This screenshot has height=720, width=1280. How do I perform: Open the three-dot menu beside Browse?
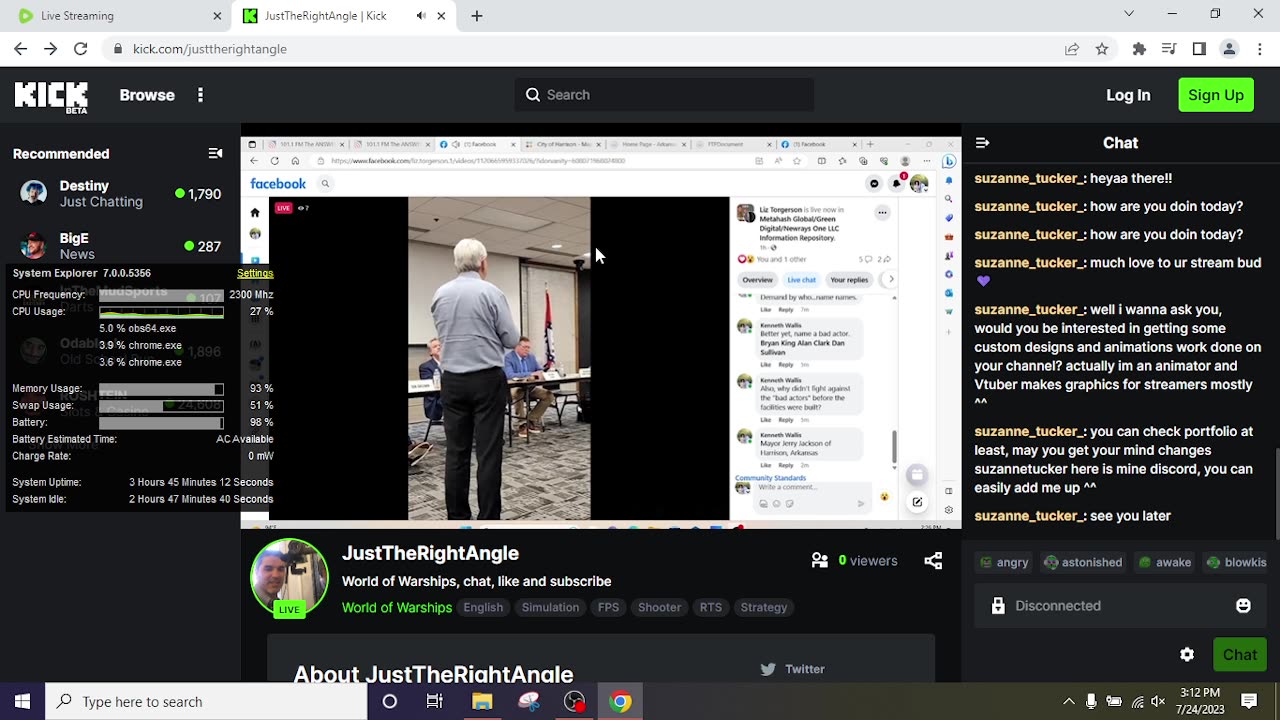click(200, 95)
